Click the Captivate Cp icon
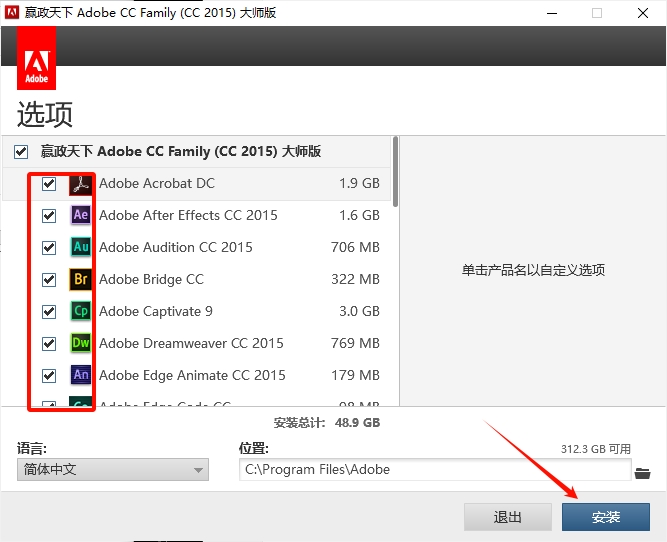This screenshot has height=542, width=667. (80, 311)
